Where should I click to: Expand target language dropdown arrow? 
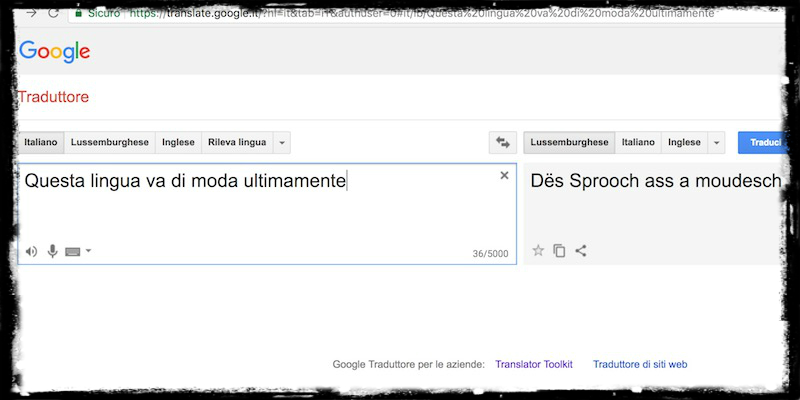[717, 142]
